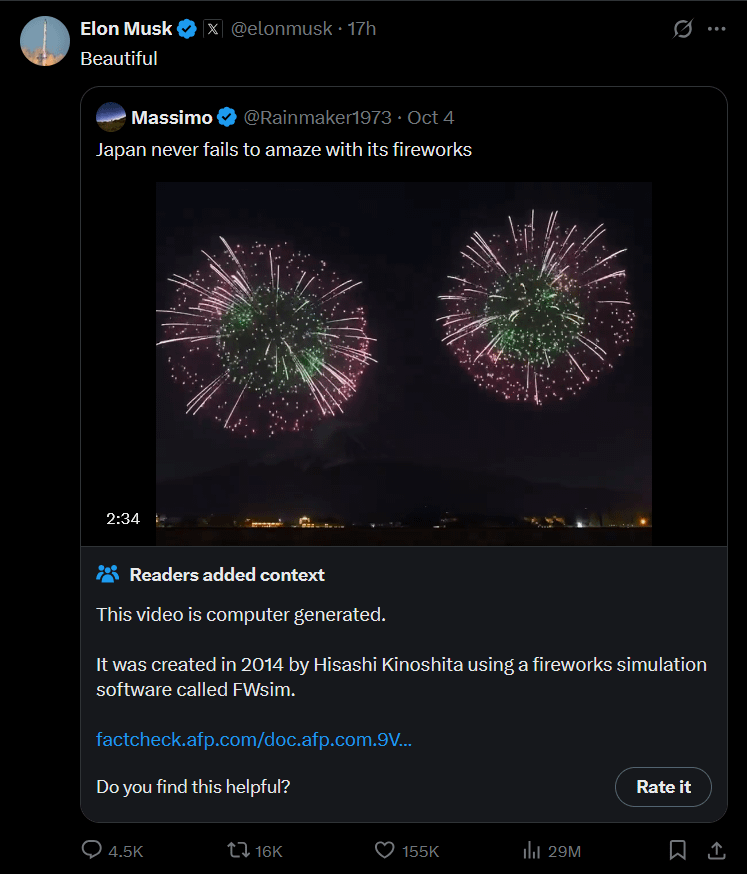Open the Oct 4 quoted post date
This screenshot has height=874, width=747.
[431, 118]
